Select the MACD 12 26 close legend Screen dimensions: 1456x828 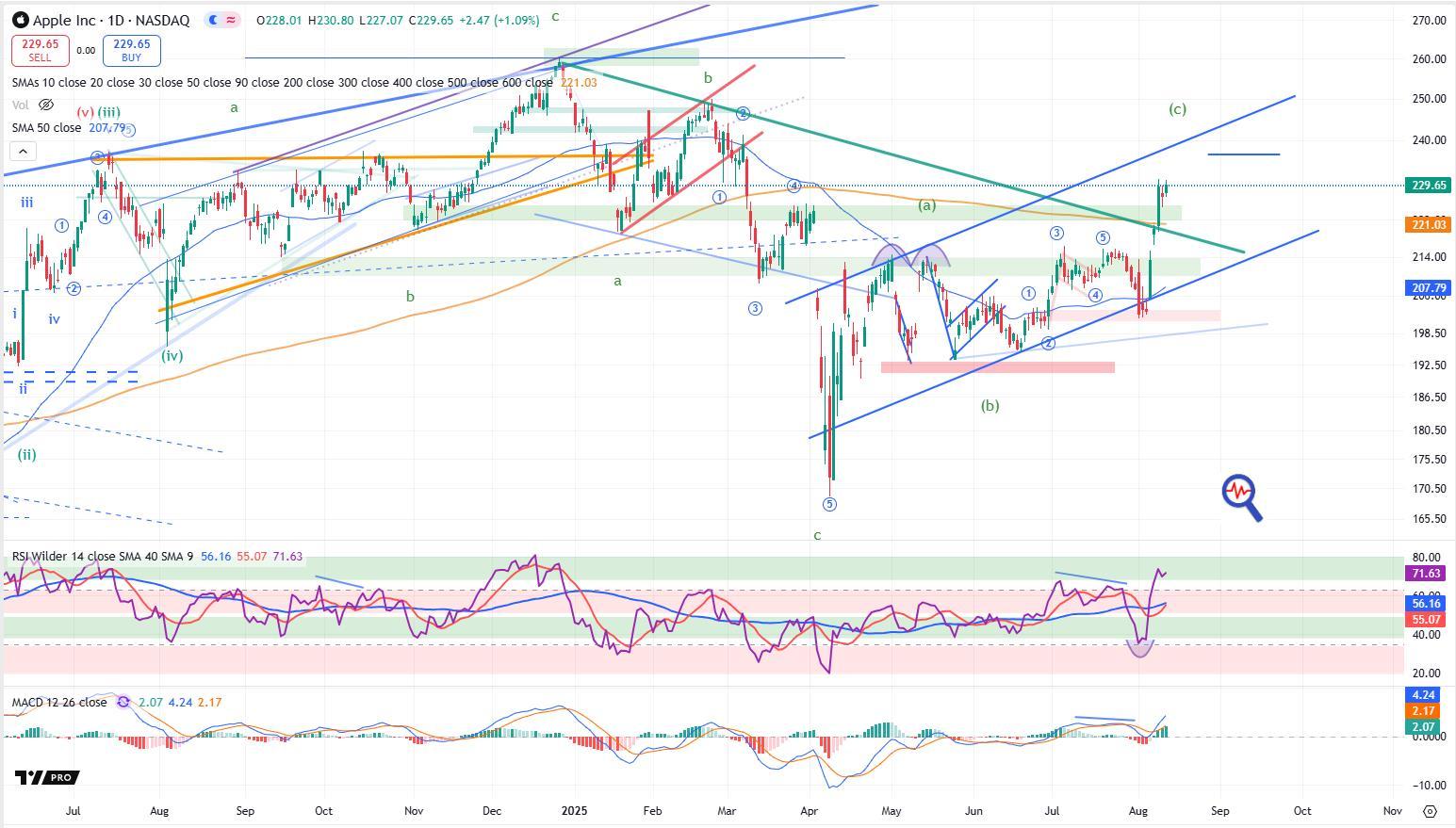(59, 702)
